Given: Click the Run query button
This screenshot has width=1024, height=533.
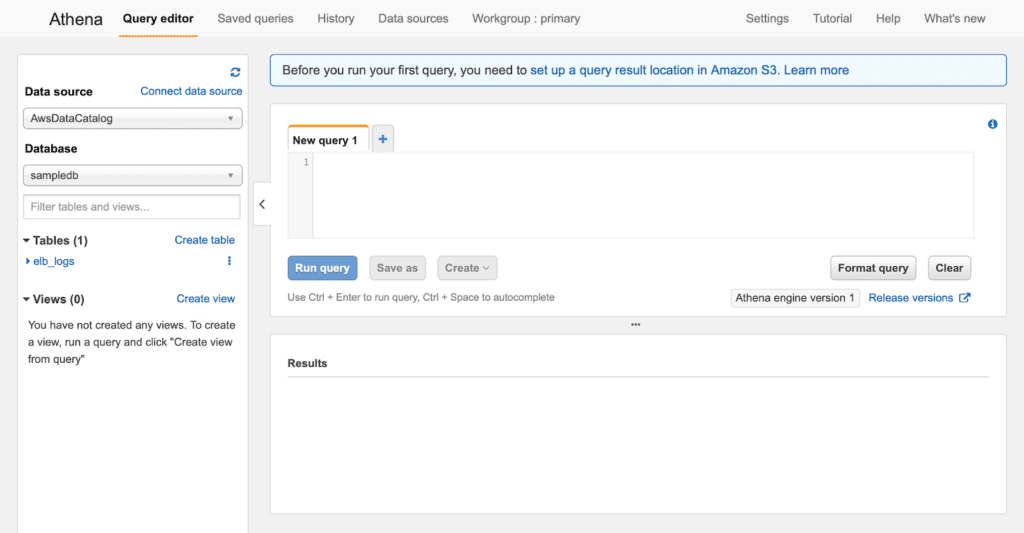Looking at the screenshot, I should [x=323, y=268].
